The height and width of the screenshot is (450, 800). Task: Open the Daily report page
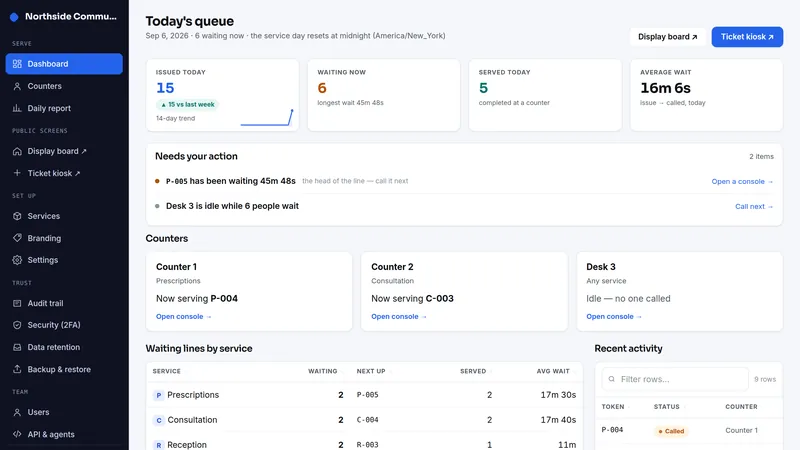[x=64, y=108]
